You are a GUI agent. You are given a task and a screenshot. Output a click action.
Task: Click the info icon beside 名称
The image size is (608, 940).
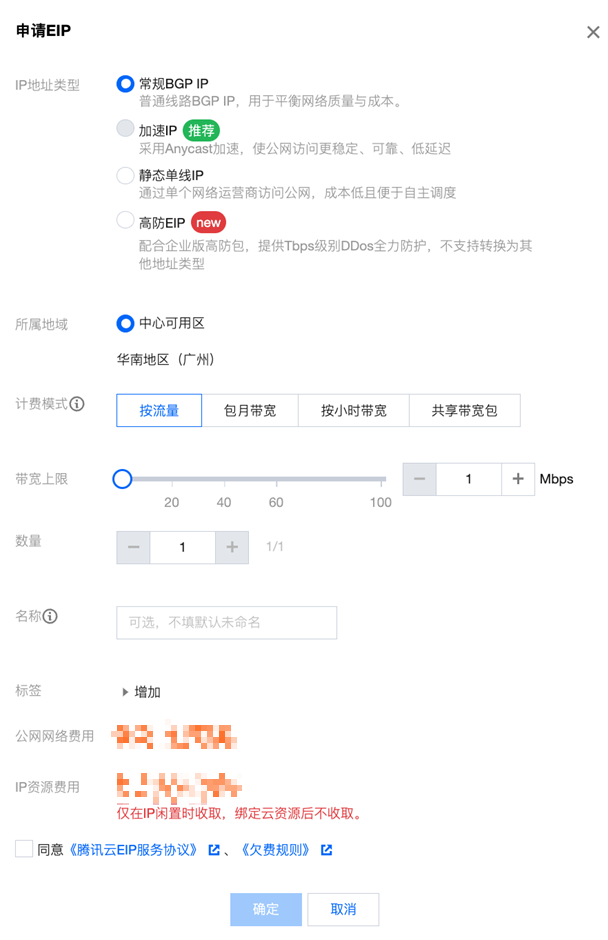50,616
